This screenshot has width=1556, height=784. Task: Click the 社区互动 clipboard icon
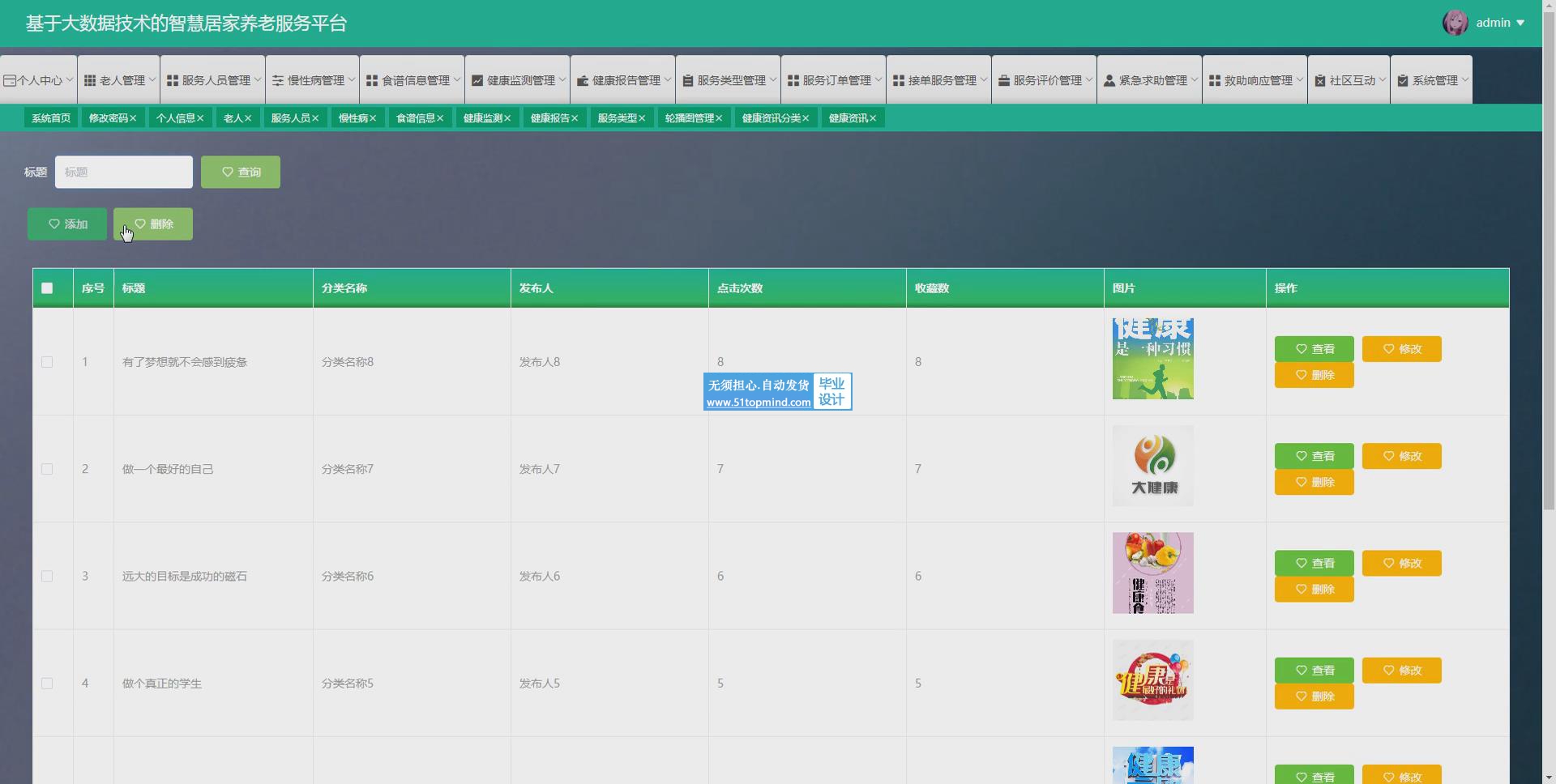(x=1320, y=80)
